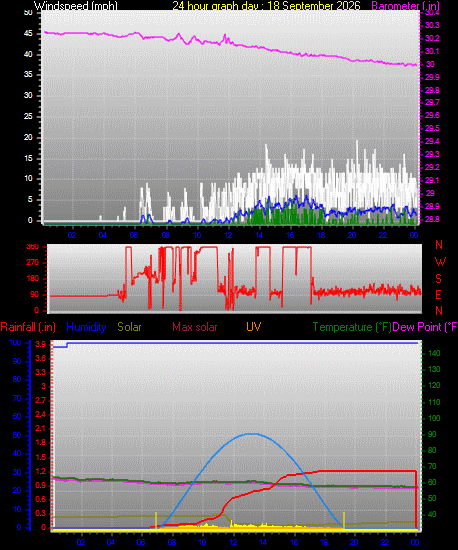Click 29.9 on the barometer axis
The width and height of the screenshot is (458, 550).
[432, 77]
